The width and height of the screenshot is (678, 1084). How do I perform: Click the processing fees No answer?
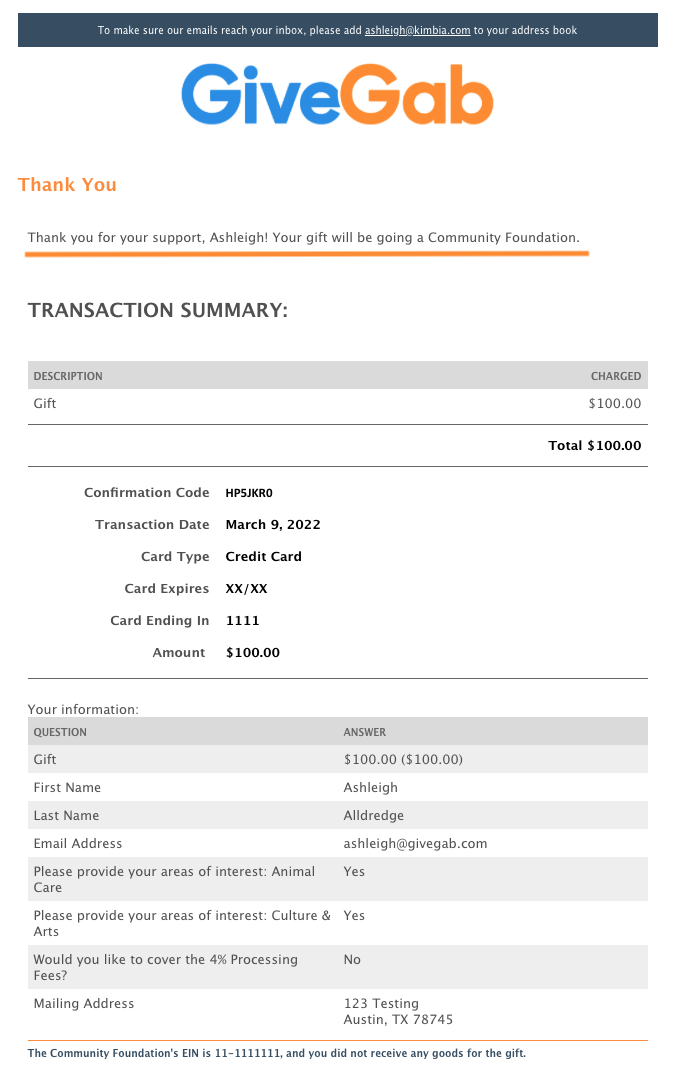pyautogui.click(x=352, y=960)
